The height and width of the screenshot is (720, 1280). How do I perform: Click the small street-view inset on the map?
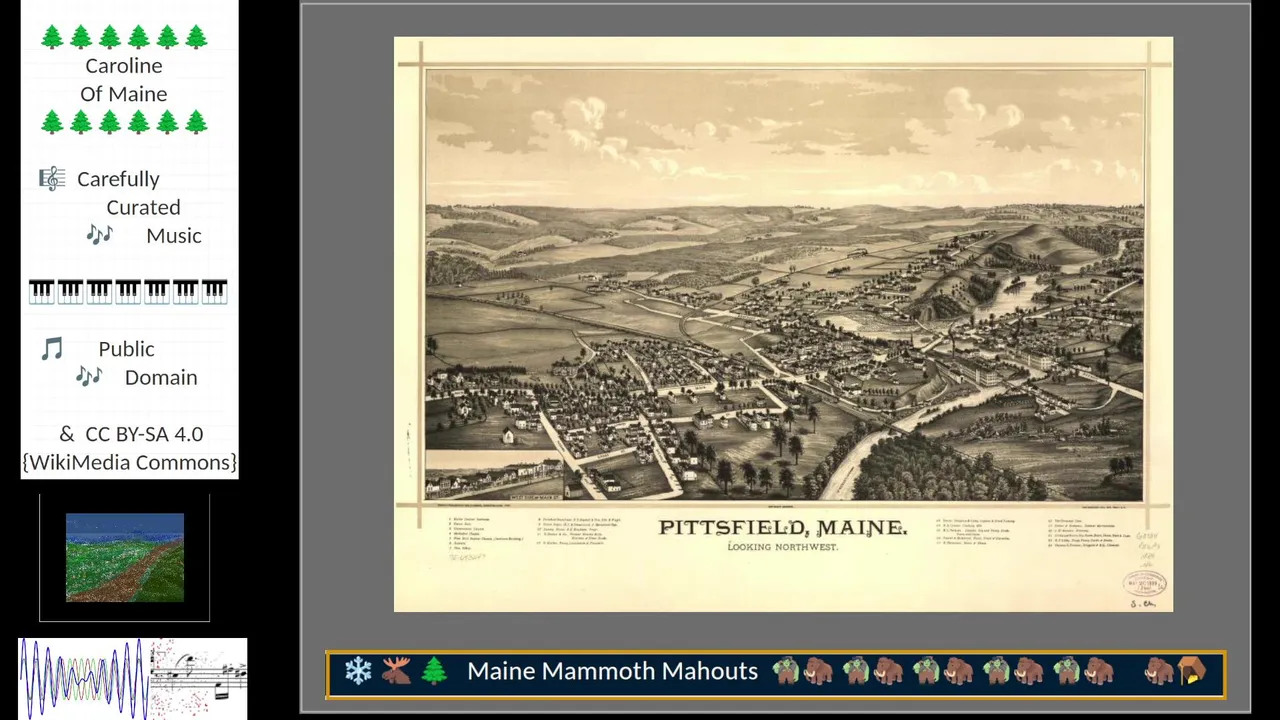click(x=495, y=475)
